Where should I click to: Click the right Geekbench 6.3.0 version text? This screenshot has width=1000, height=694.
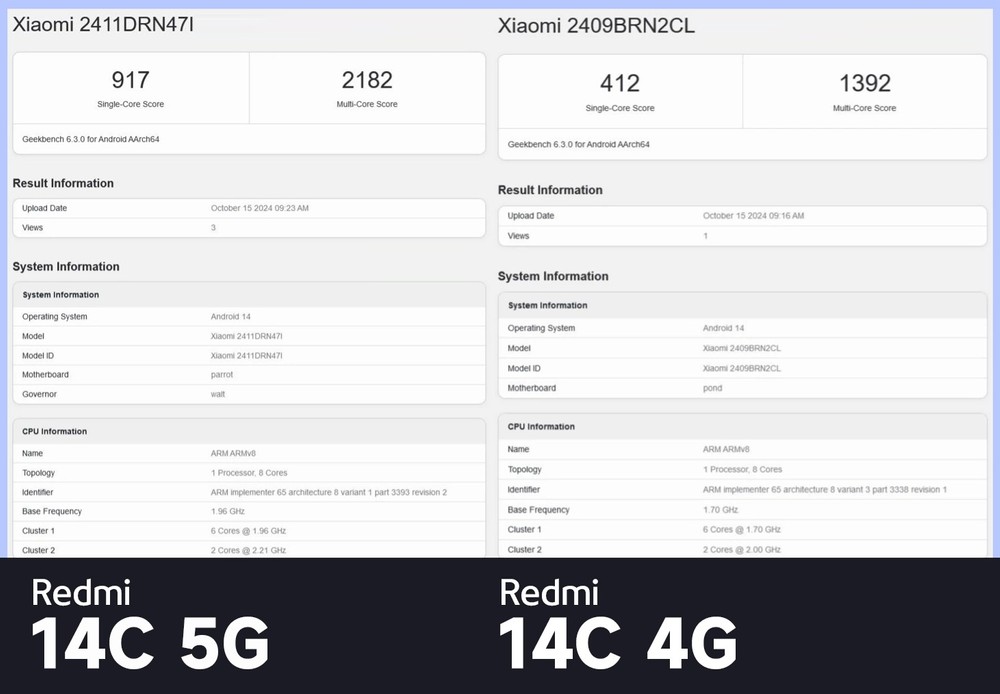pyautogui.click(x=579, y=144)
